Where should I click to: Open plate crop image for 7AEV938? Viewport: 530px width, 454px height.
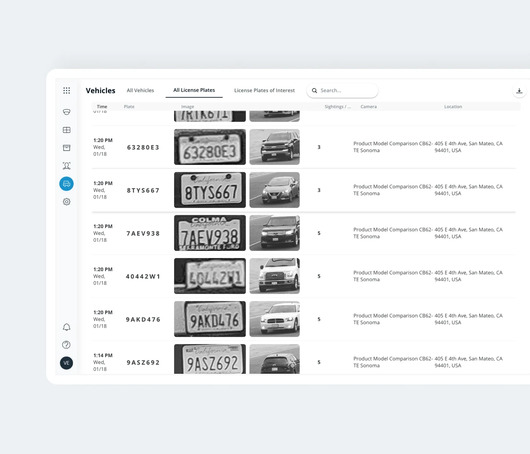[x=210, y=233]
